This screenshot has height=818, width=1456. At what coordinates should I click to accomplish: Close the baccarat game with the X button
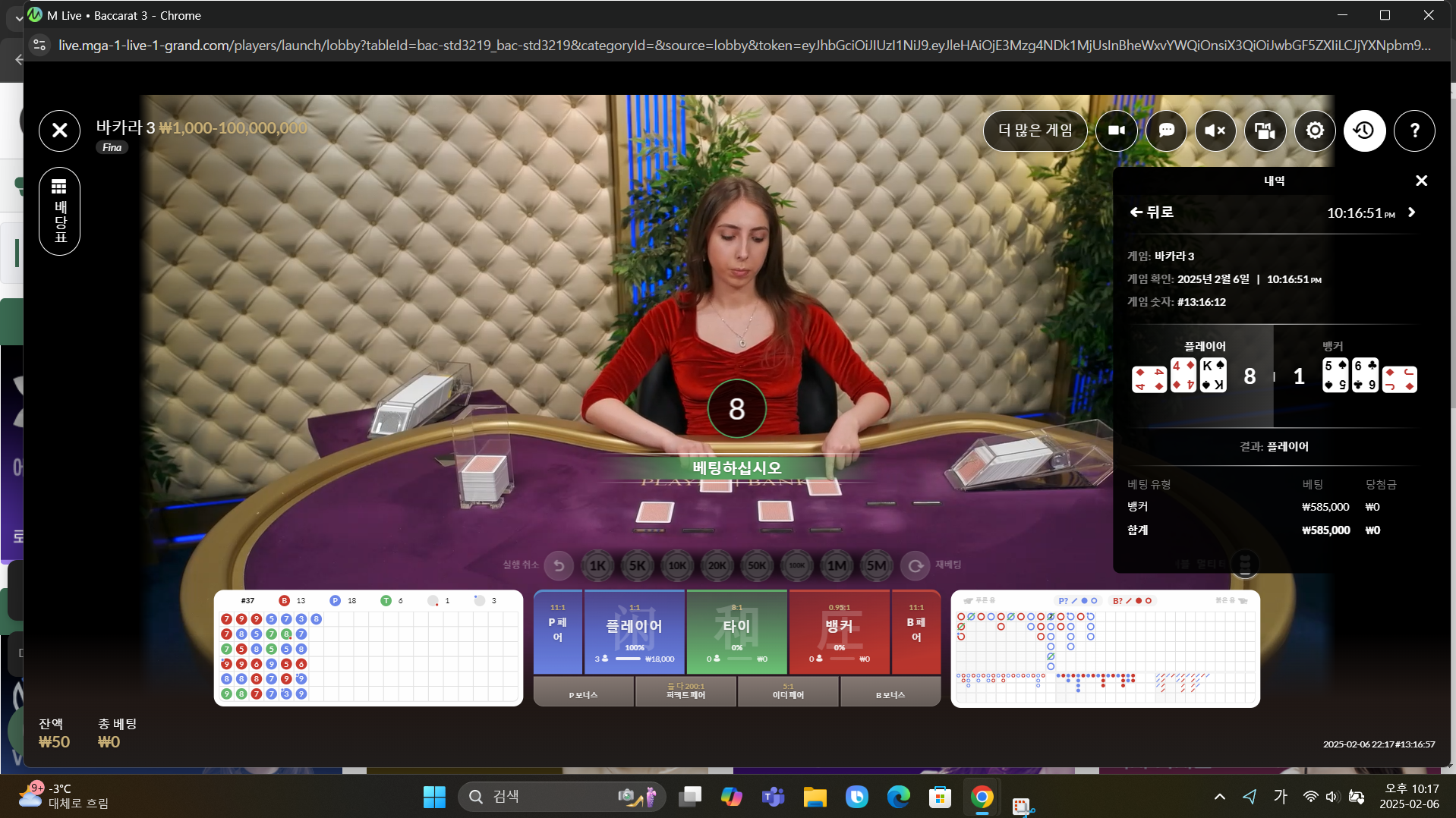click(59, 131)
